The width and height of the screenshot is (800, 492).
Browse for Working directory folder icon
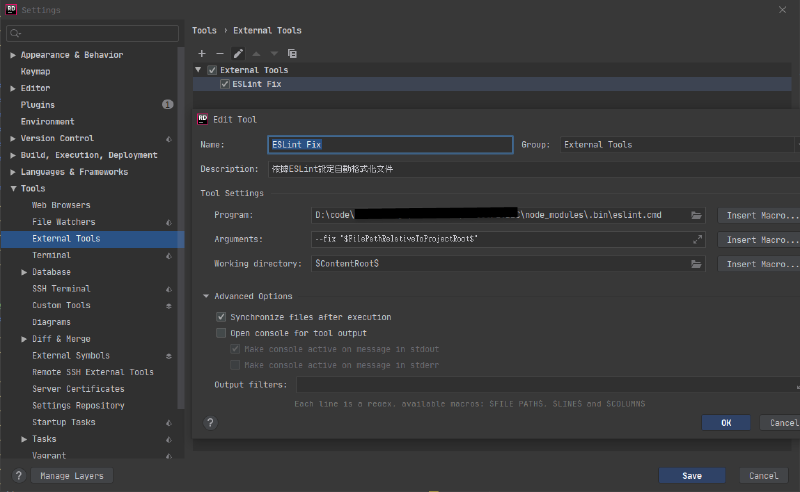[696, 264]
